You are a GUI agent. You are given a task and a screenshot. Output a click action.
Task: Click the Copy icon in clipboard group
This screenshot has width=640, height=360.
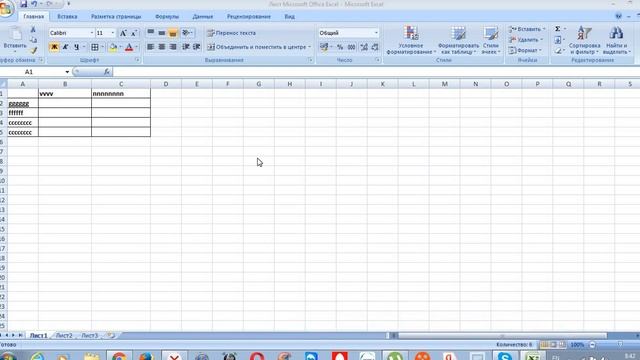click(x=33, y=40)
